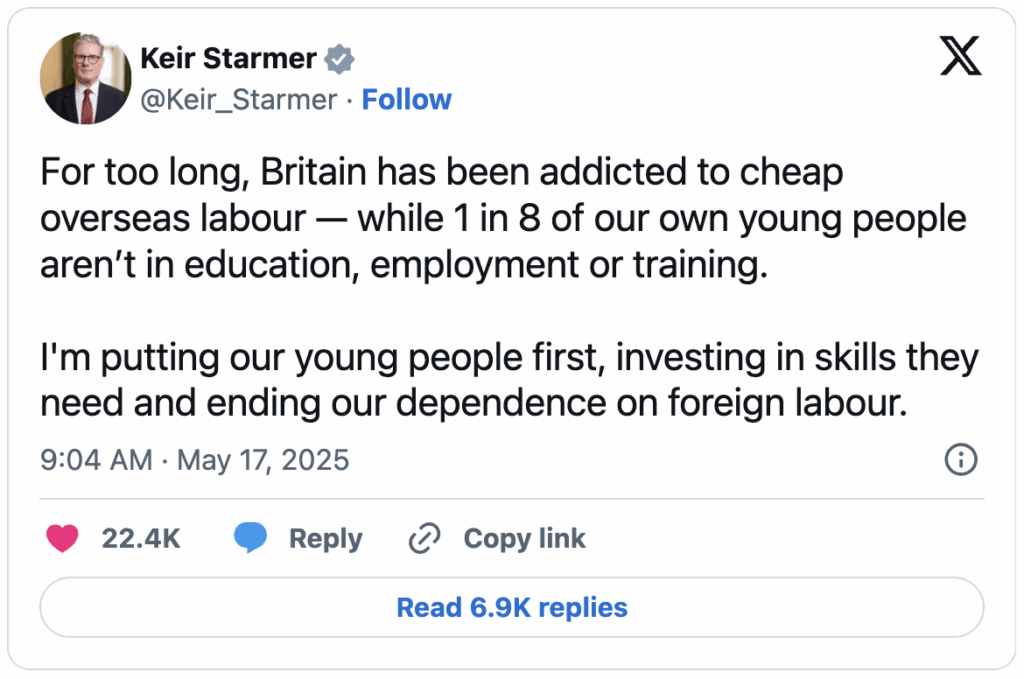Screen dimensions: 1024x679
Task: Click the May 17, 2025 date
Action: click(263, 460)
